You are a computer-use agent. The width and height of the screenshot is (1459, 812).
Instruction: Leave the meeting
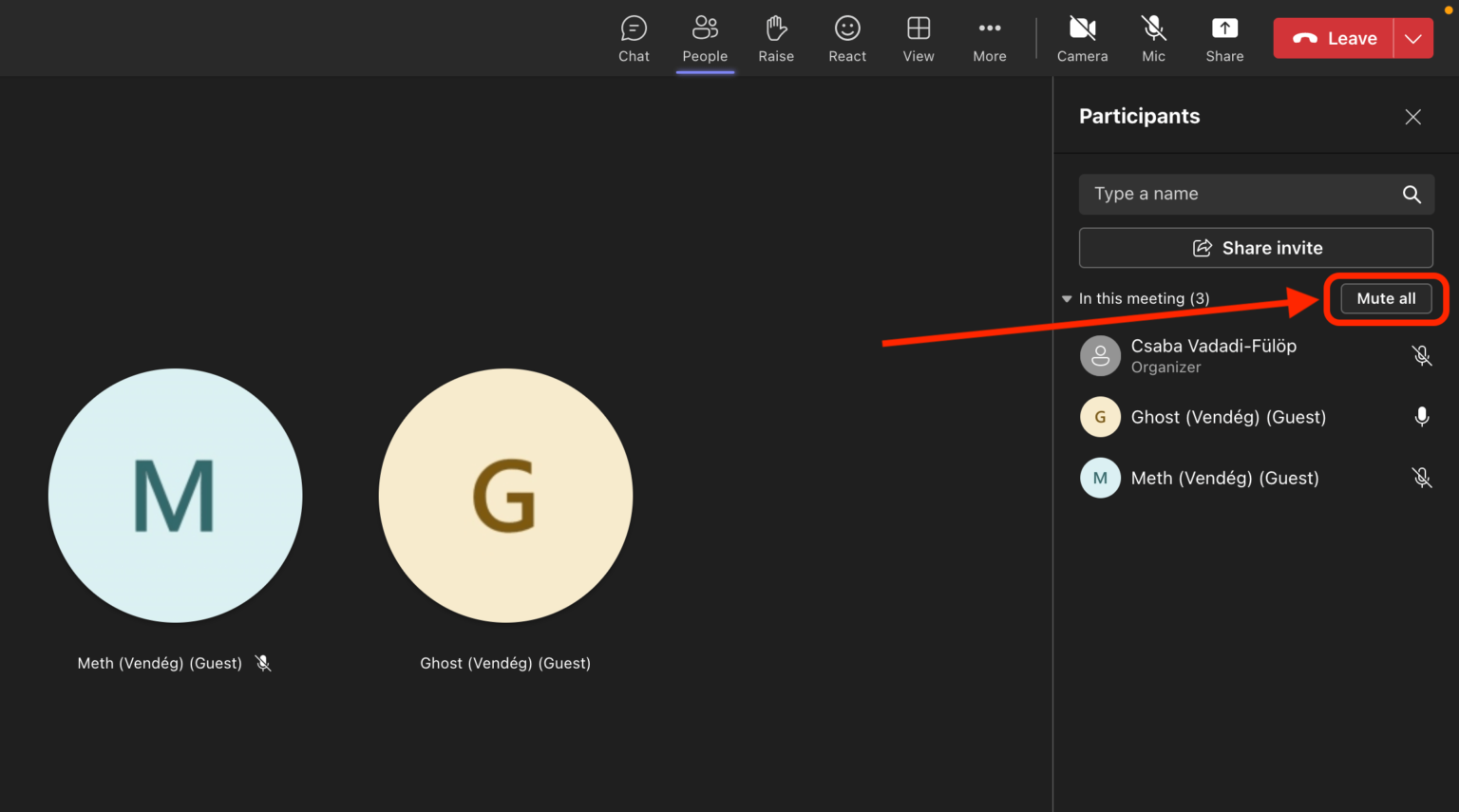pos(1334,39)
